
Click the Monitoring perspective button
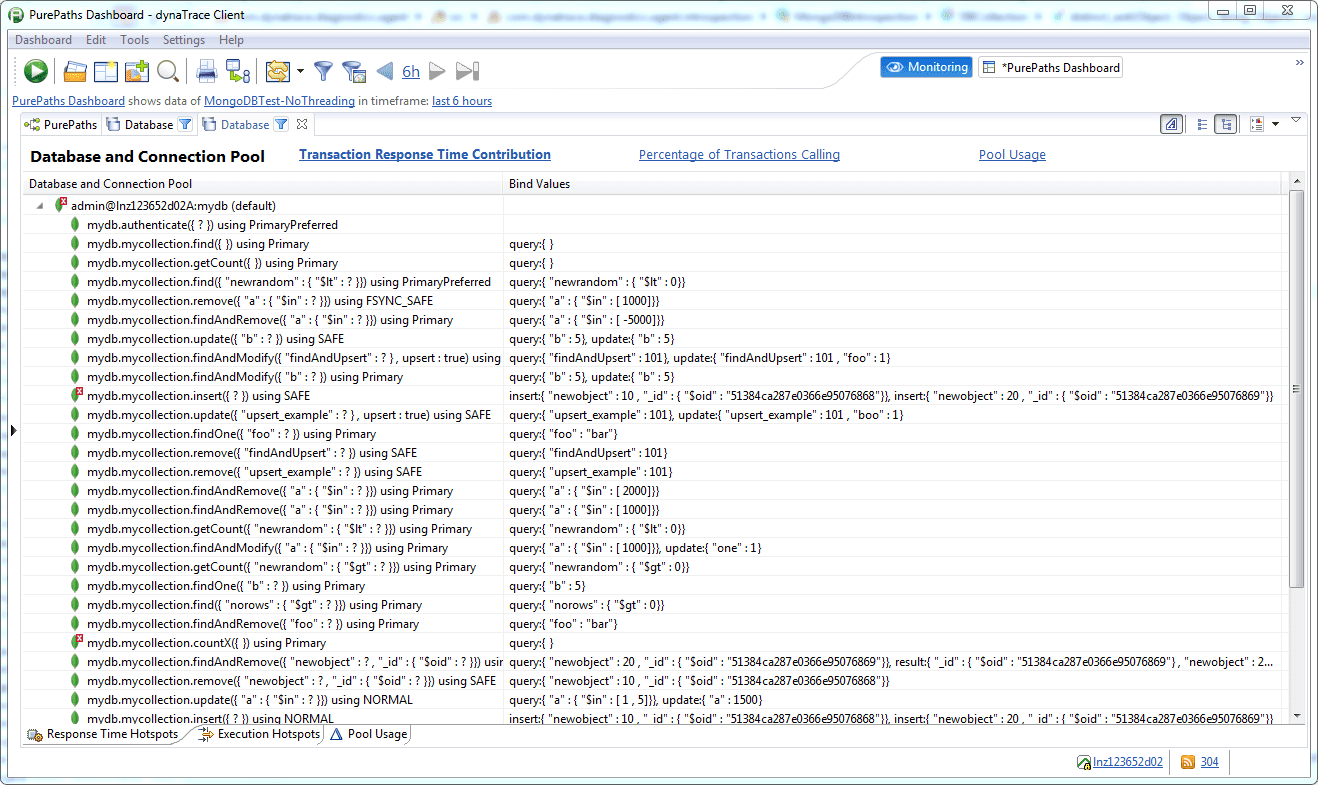(x=927, y=67)
